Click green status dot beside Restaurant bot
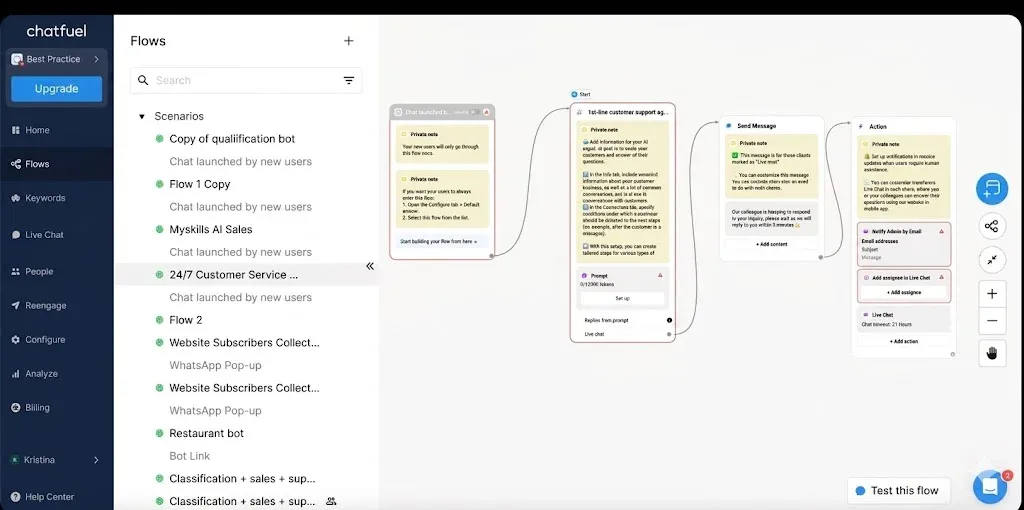The width and height of the screenshot is (1024, 510). tap(159, 433)
